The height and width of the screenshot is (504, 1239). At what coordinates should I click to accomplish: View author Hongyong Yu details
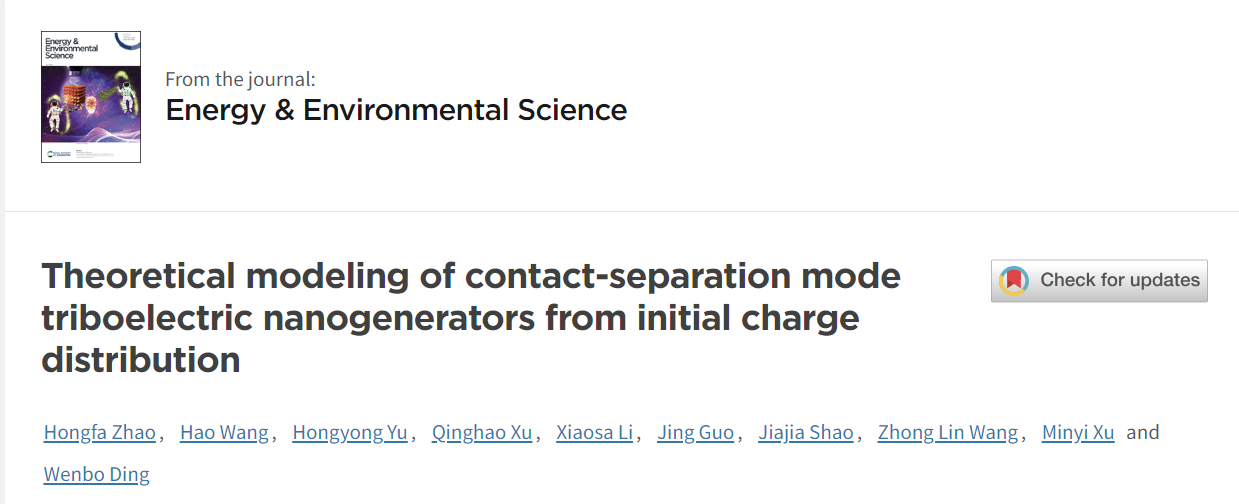tap(350, 433)
